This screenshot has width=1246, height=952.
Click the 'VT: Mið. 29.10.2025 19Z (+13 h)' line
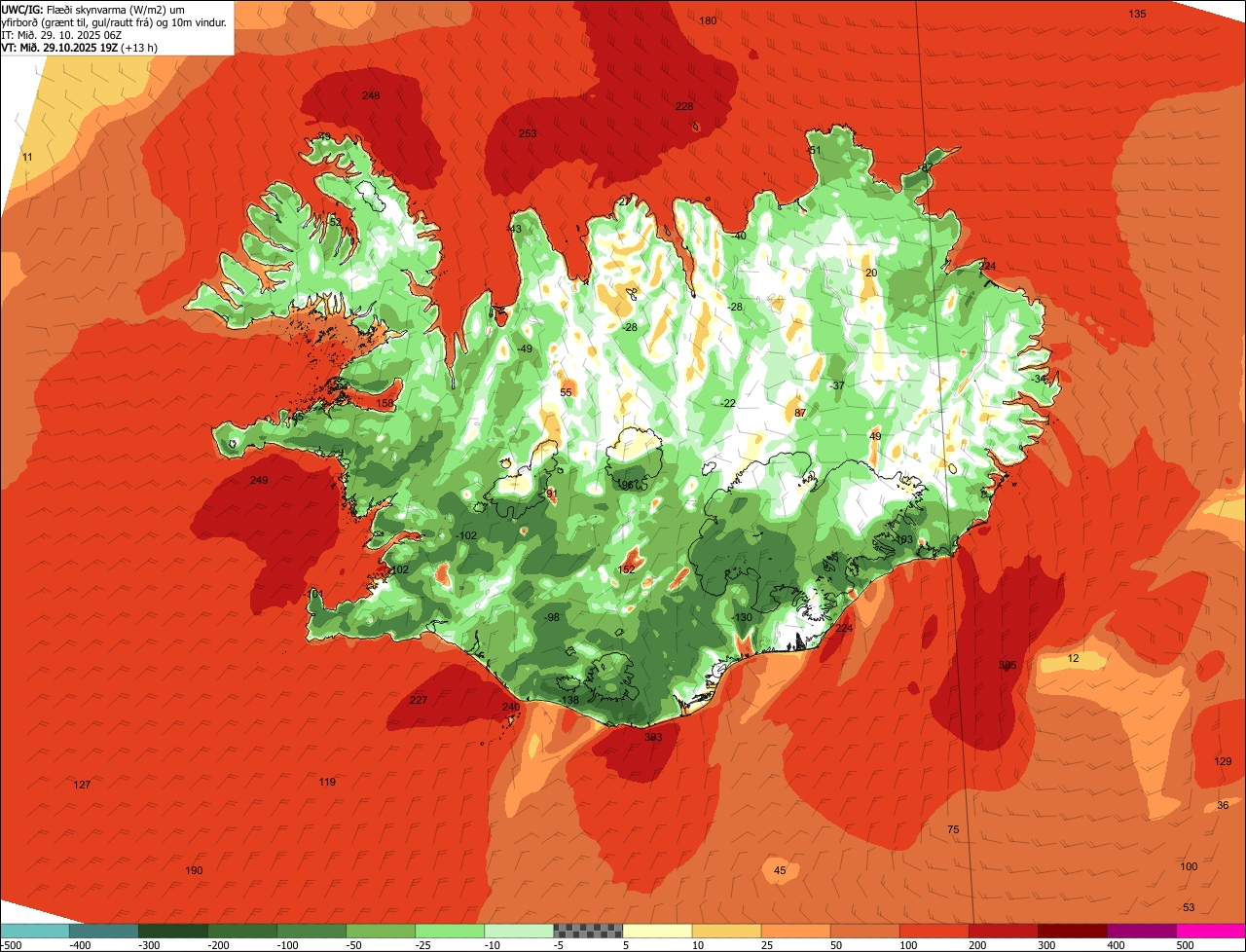pos(80,46)
